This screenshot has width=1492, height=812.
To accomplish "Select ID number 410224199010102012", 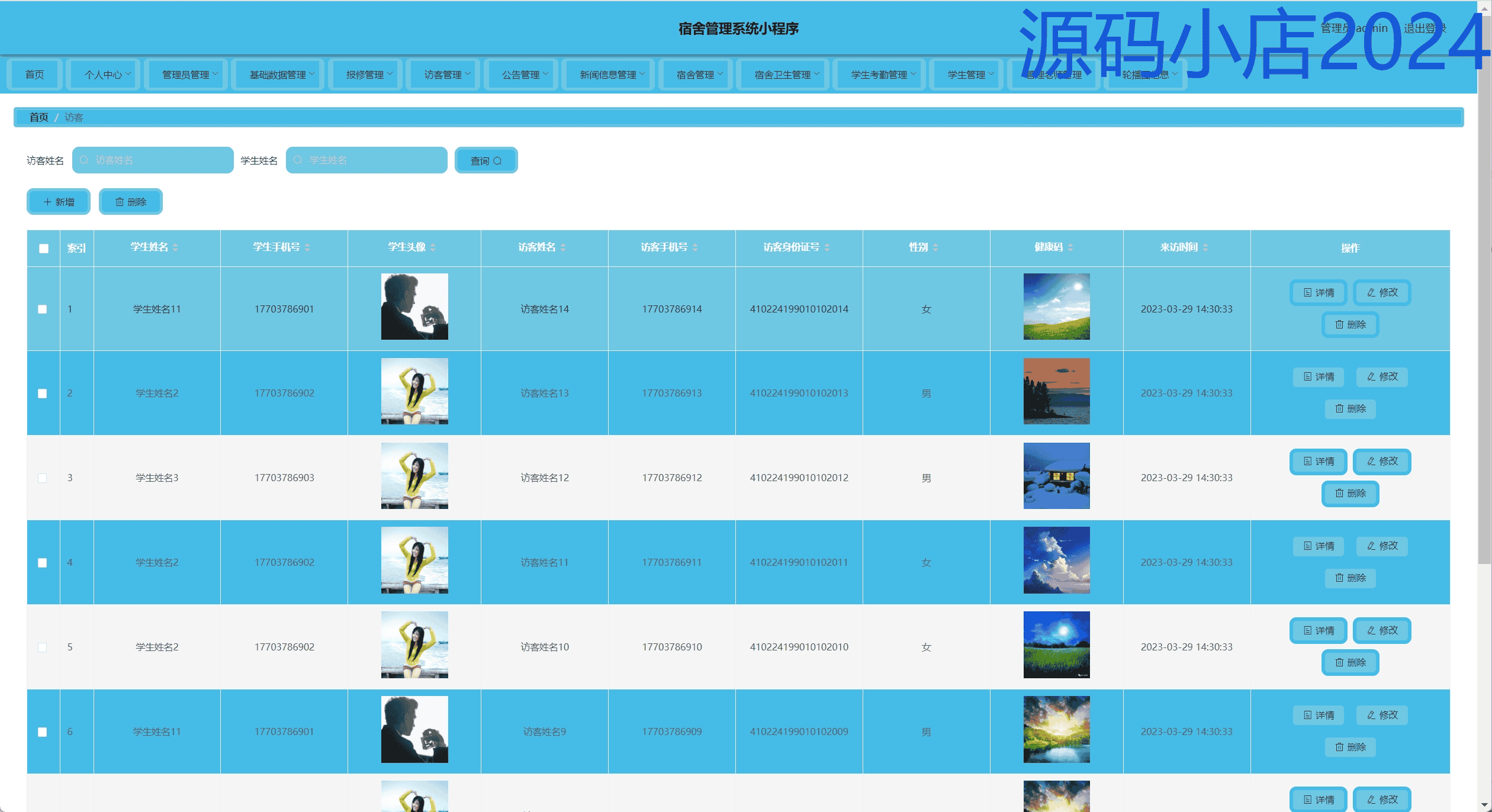I will 799,478.
